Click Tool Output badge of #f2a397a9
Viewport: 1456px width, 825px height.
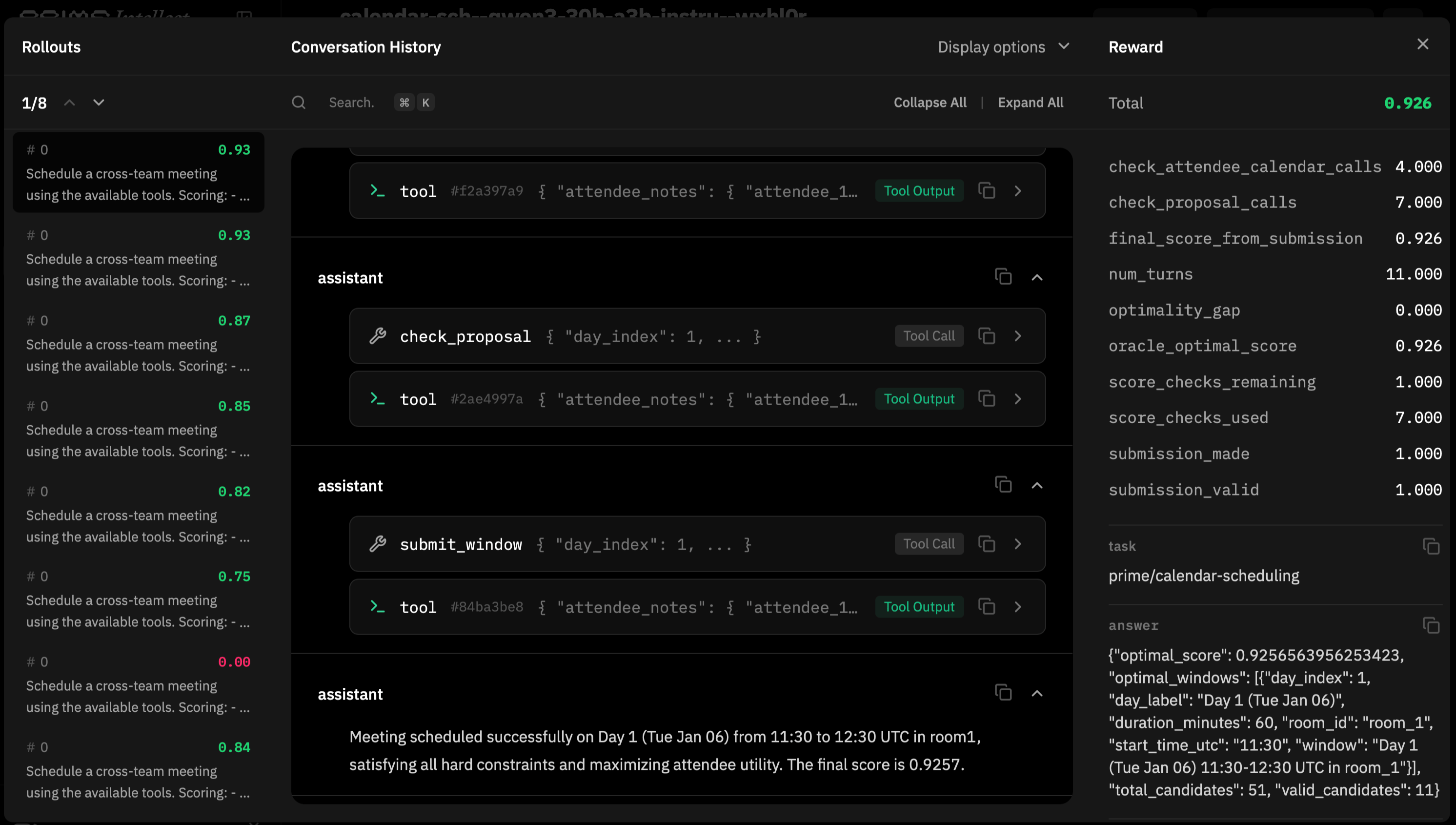coord(919,191)
